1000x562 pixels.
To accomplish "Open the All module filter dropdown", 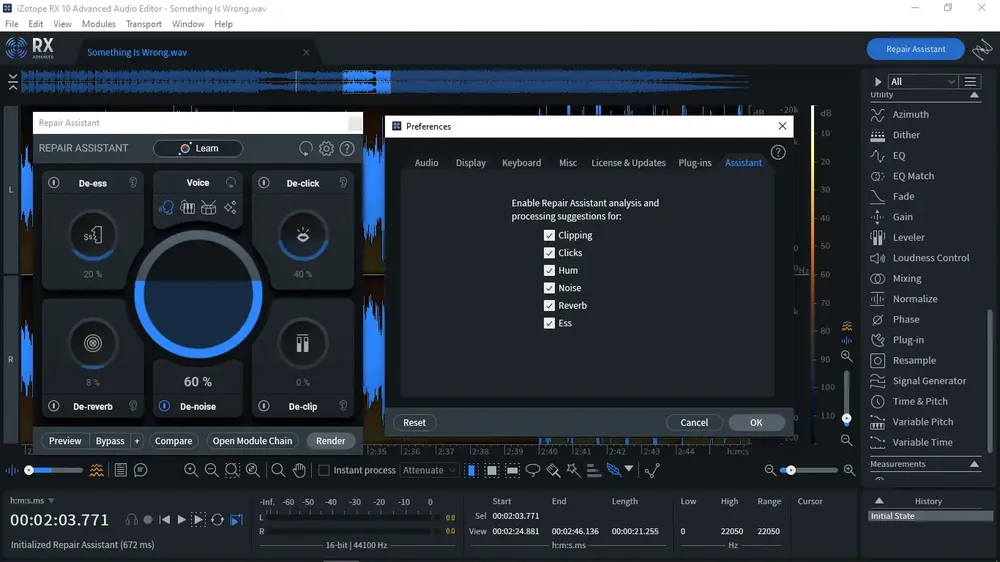I will click(x=922, y=82).
